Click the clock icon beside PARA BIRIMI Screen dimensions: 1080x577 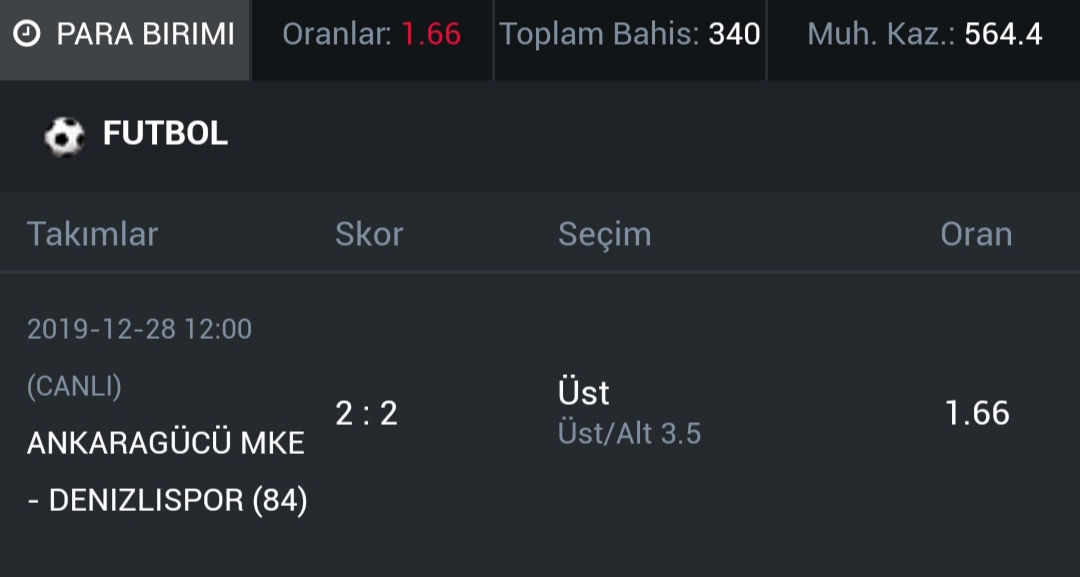click(x=27, y=34)
